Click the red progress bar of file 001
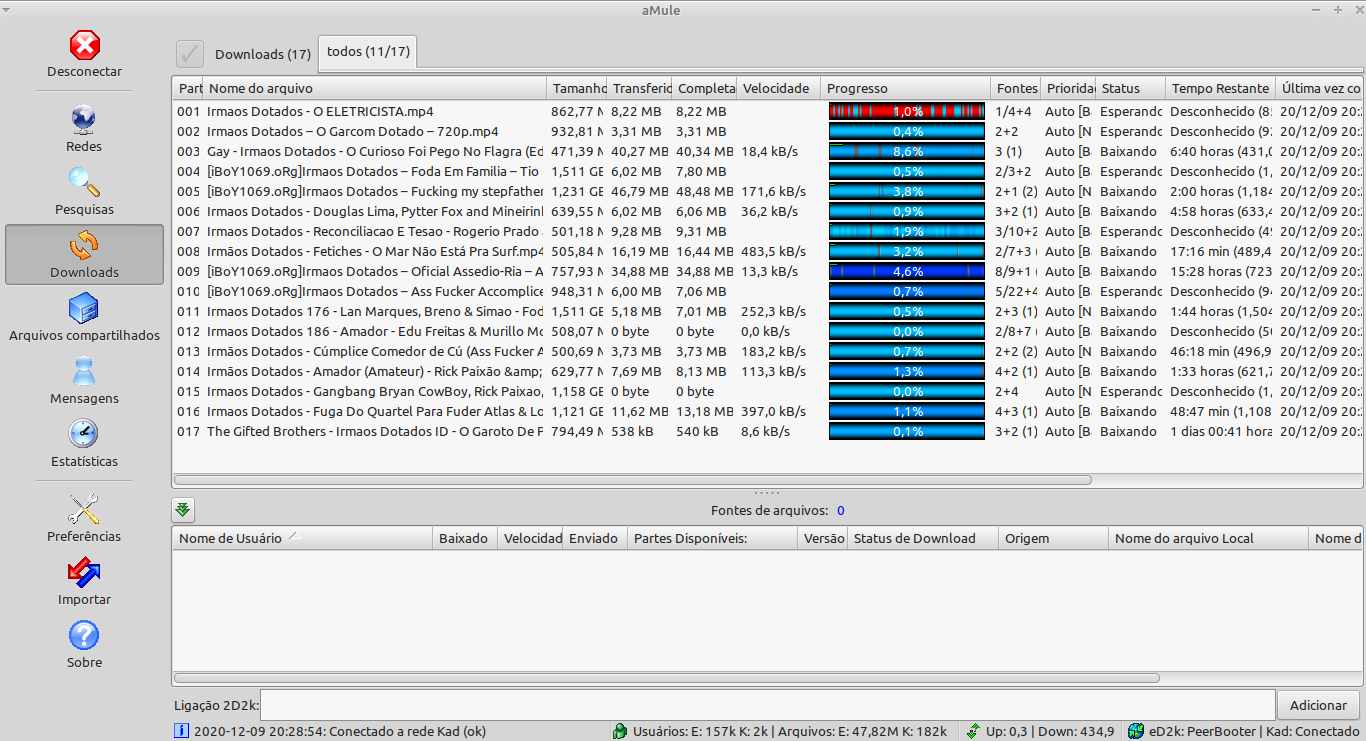 907,111
